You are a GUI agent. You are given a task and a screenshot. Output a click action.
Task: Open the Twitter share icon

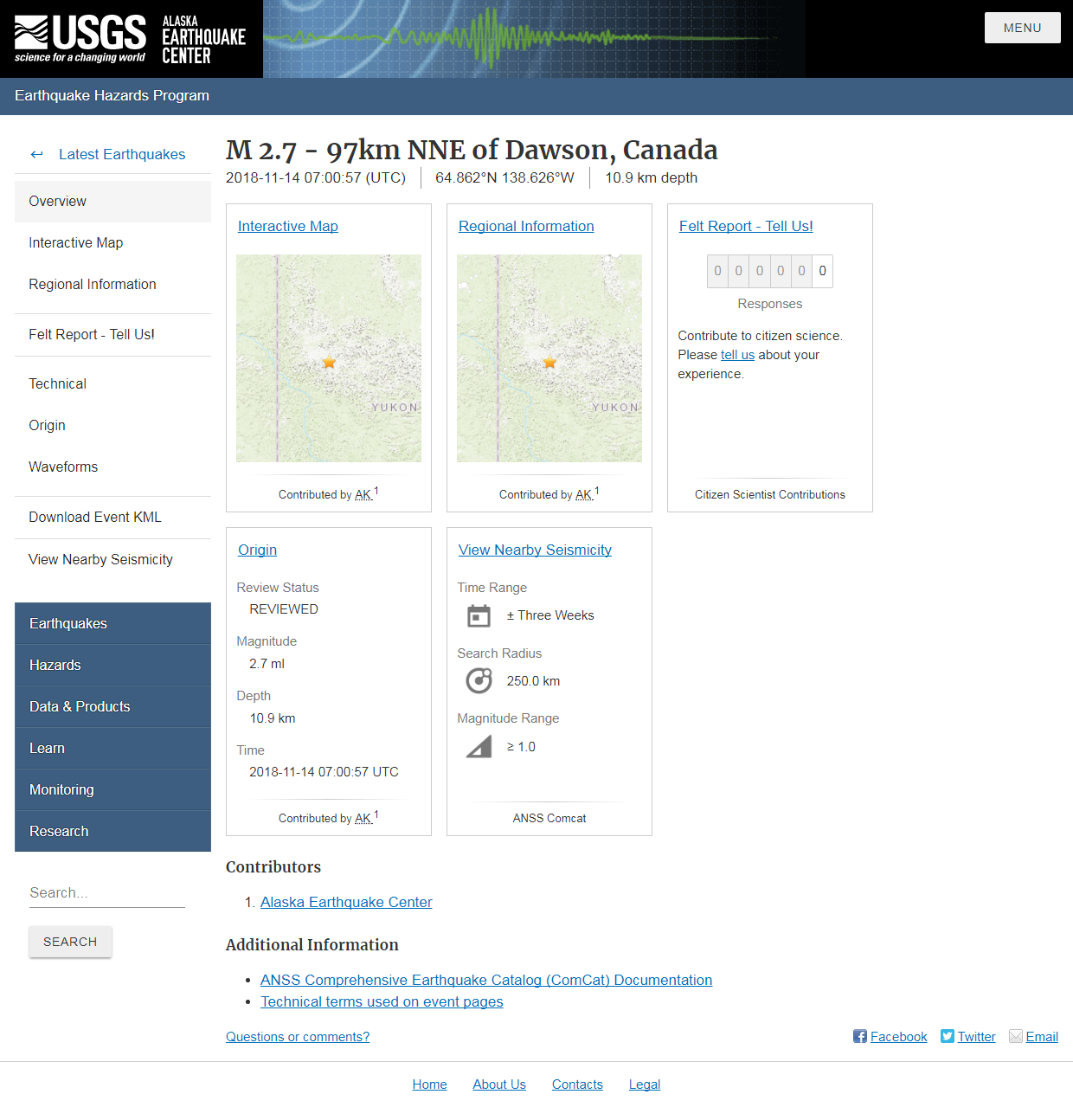(x=948, y=1036)
